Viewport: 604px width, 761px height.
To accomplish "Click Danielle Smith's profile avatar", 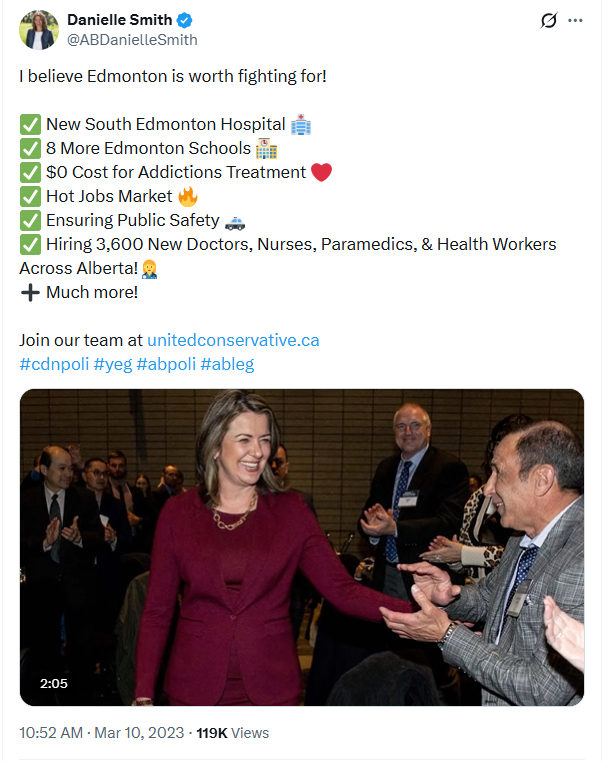I will point(39,30).
